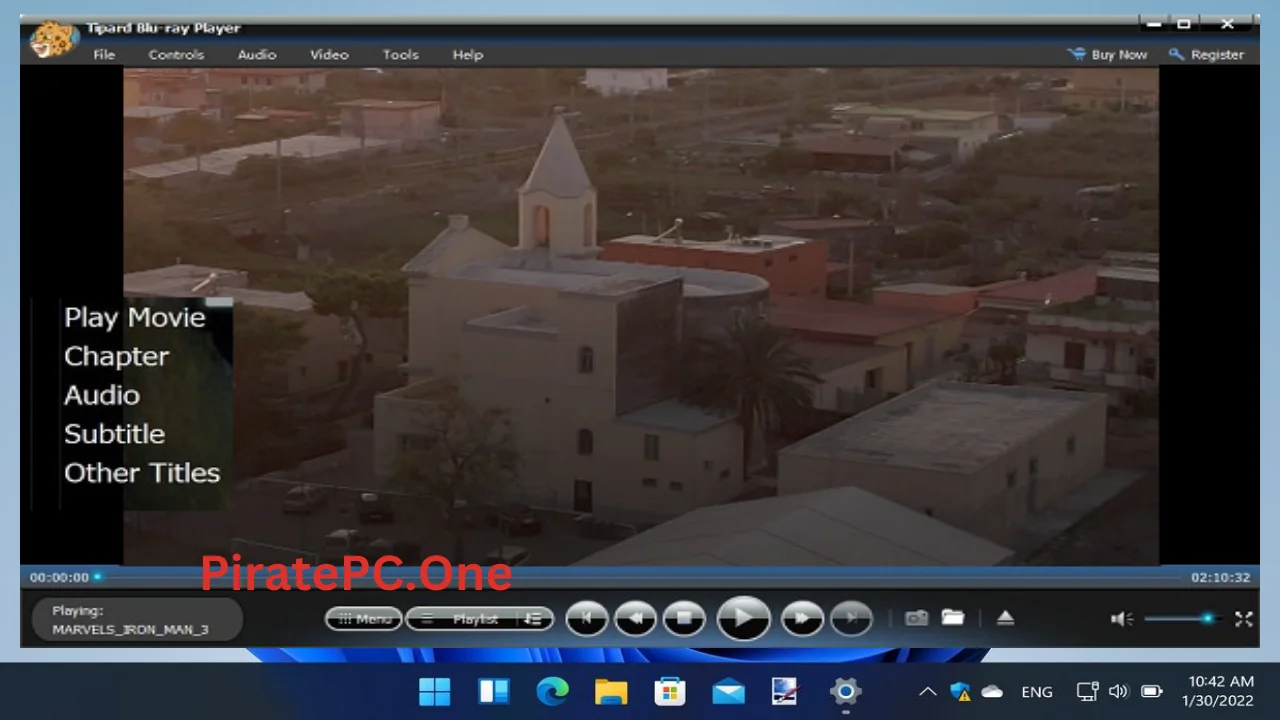
Task: Open the Audio menu
Action: [x=257, y=55]
